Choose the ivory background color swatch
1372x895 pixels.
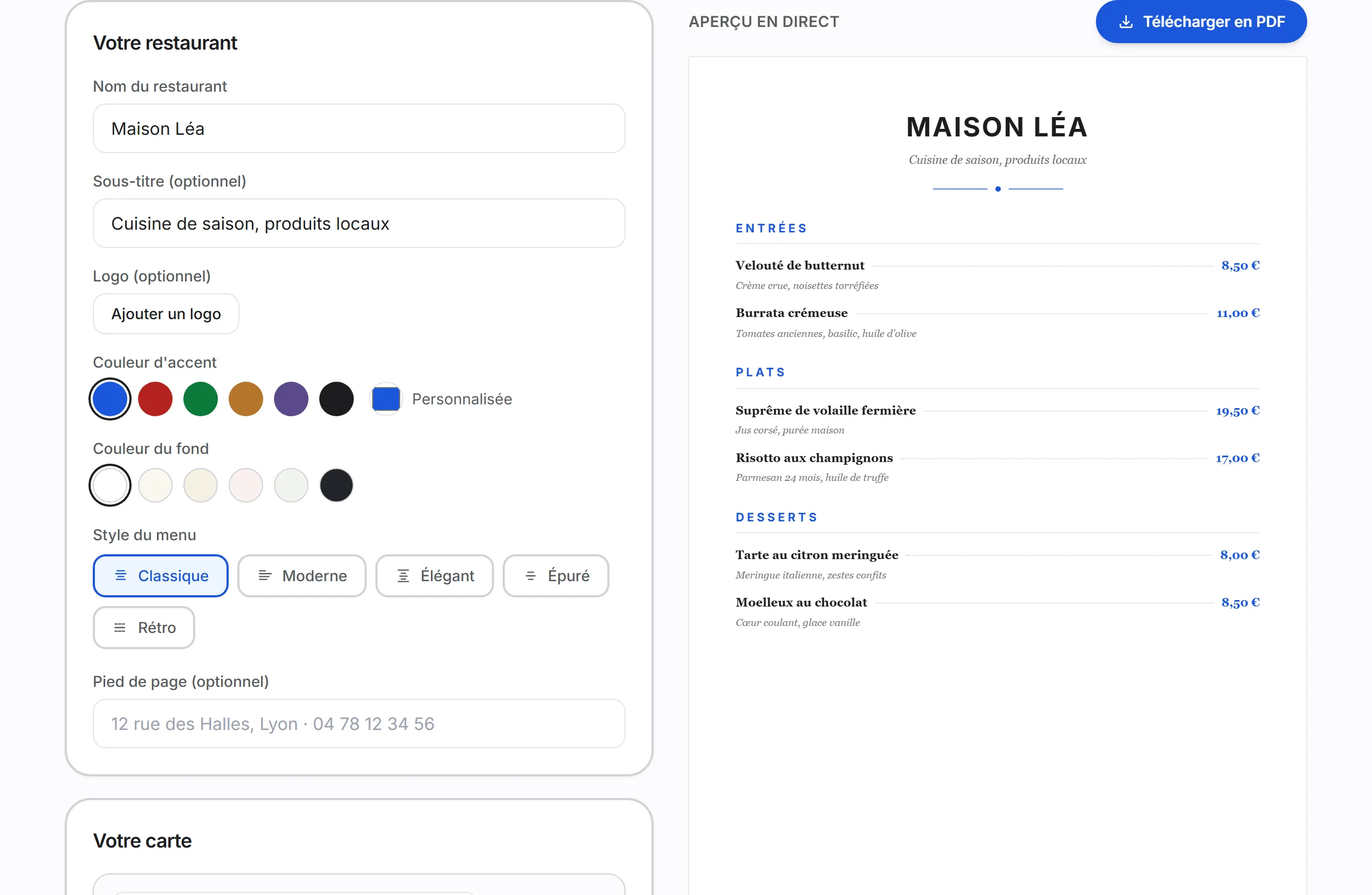(x=155, y=485)
